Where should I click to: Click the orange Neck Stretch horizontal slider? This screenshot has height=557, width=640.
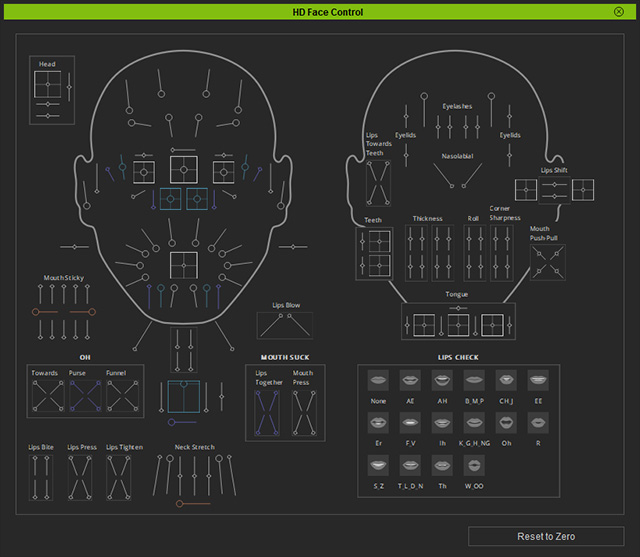coord(193,504)
